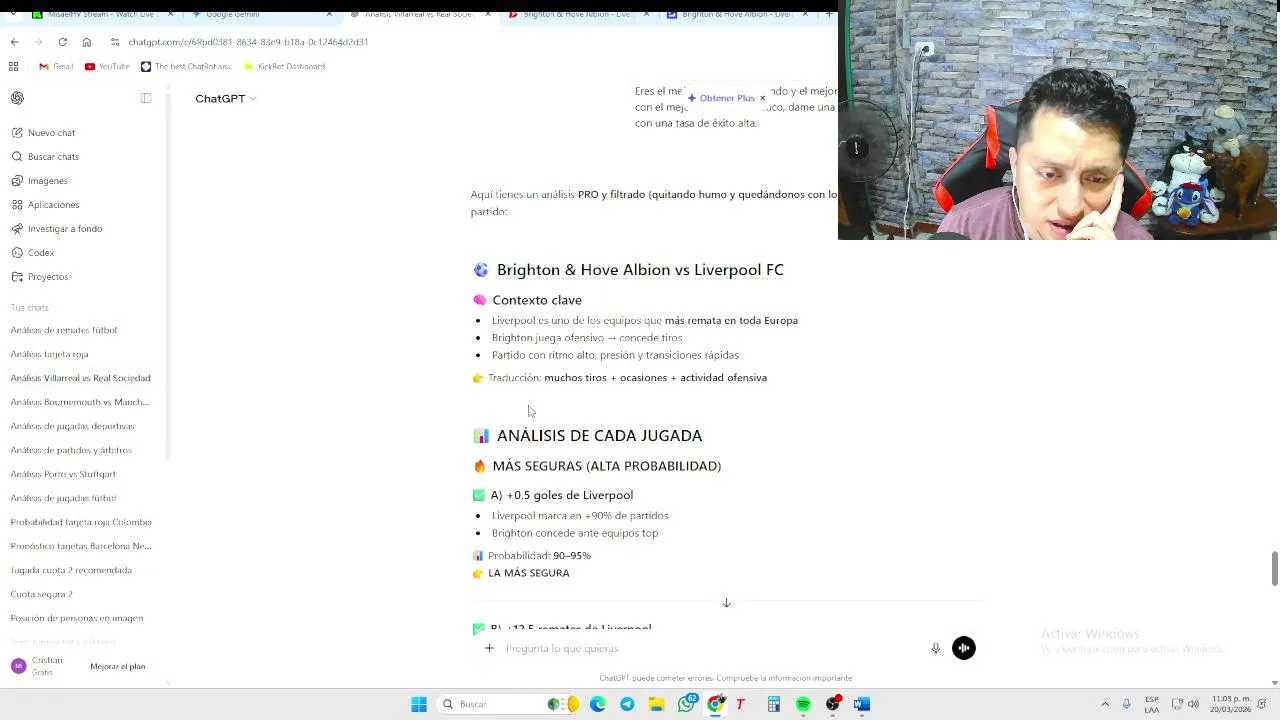Click Mejorar el plan button

click(118, 666)
